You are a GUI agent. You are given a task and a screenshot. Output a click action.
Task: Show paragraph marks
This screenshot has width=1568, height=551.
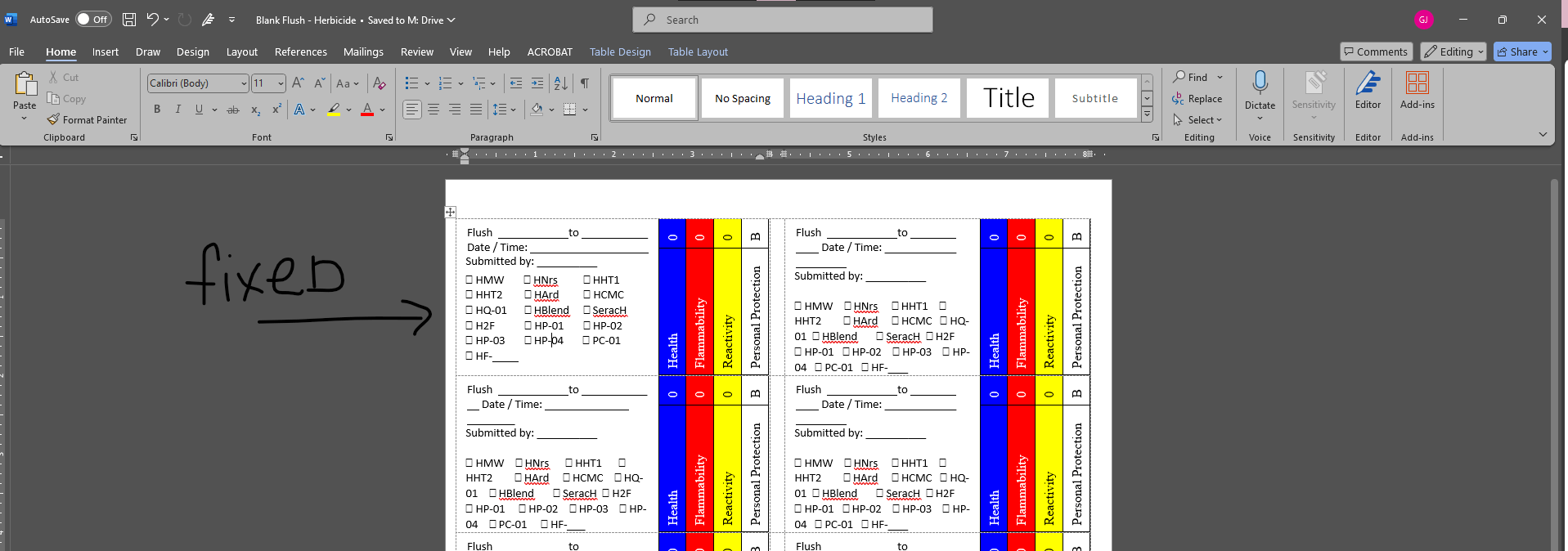pos(585,83)
